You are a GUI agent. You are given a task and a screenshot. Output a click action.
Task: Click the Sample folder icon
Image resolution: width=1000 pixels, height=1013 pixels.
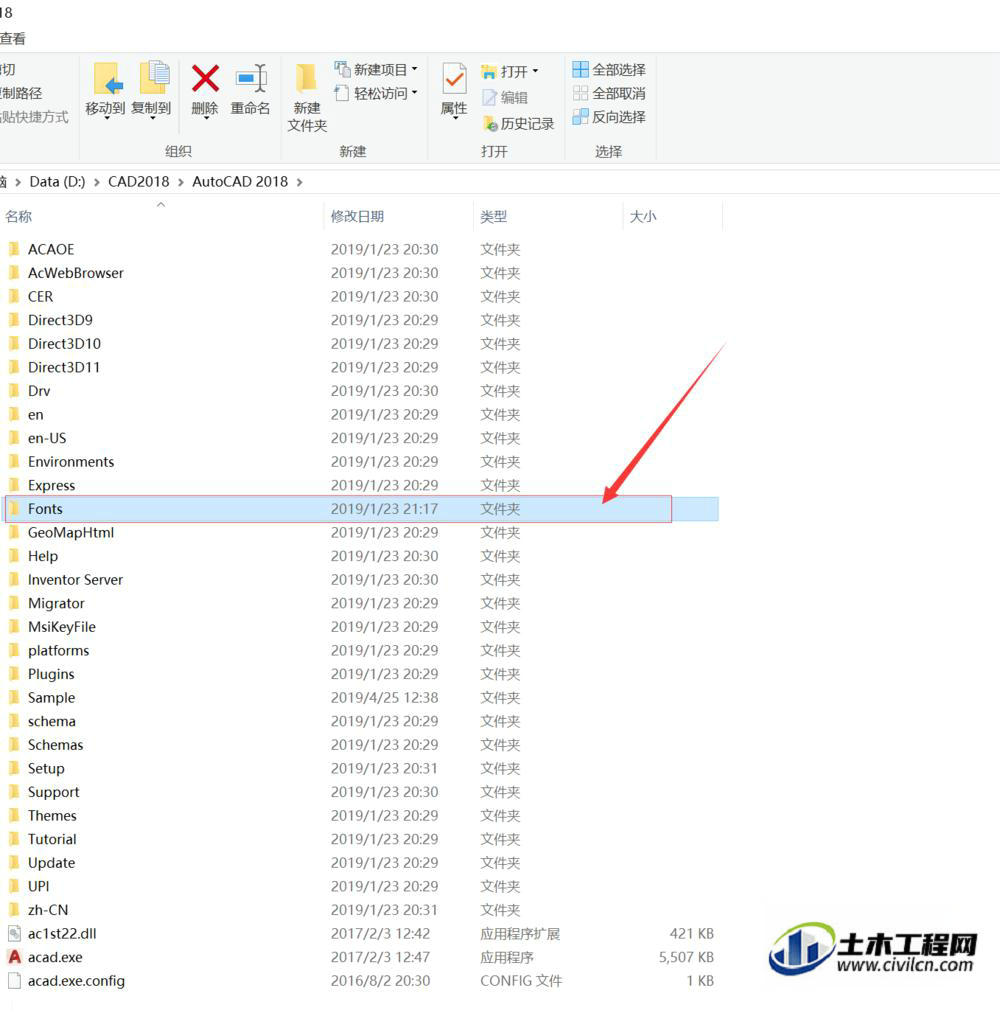(x=14, y=697)
